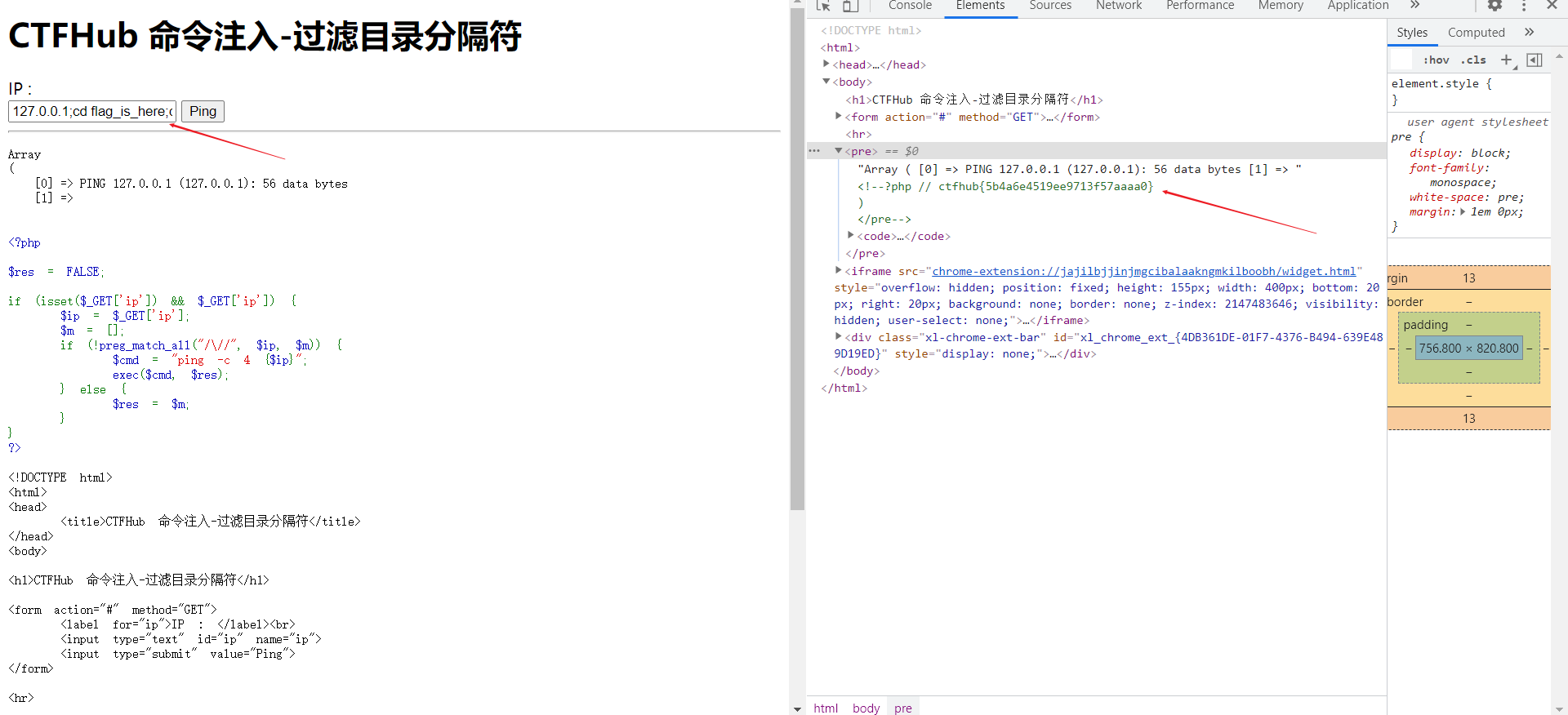Collapse the pre element node
The width and height of the screenshot is (1568, 715).
click(x=839, y=150)
